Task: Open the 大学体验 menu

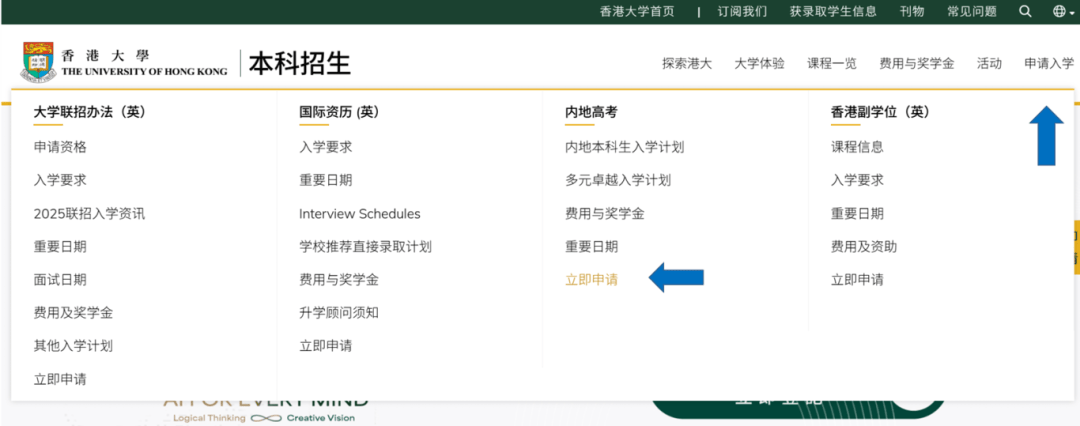Action: [759, 63]
